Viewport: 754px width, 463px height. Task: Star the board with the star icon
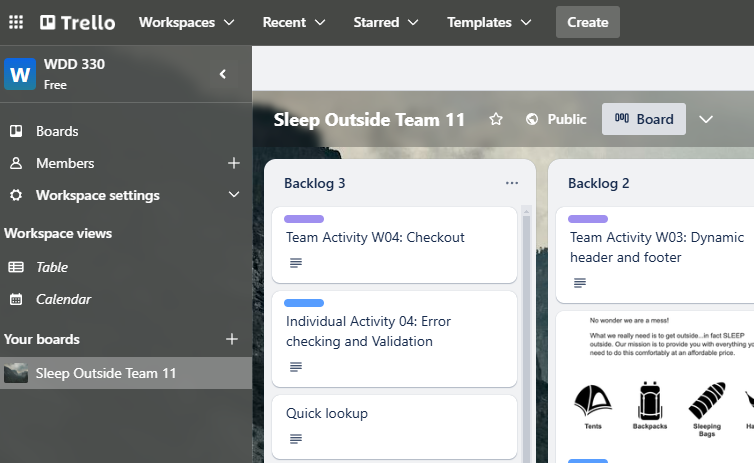496,119
